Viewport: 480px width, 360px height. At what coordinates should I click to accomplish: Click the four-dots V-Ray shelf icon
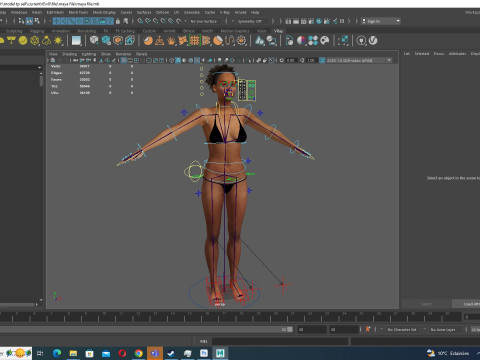313,41
